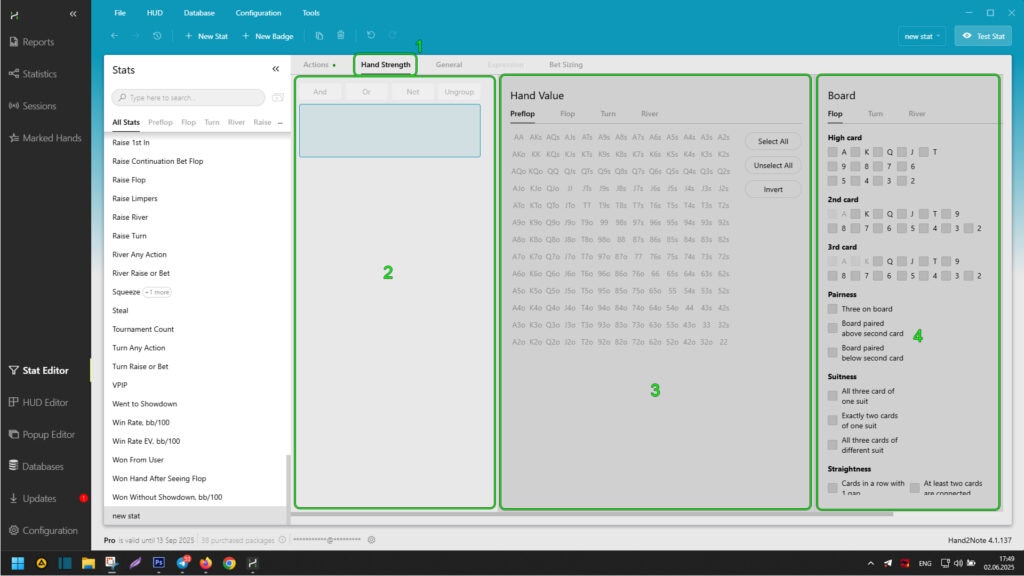This screenshot has height=576, width=1024.
Task: Switch to the Hand Strength tab
Action: click(x=385, y=64)
